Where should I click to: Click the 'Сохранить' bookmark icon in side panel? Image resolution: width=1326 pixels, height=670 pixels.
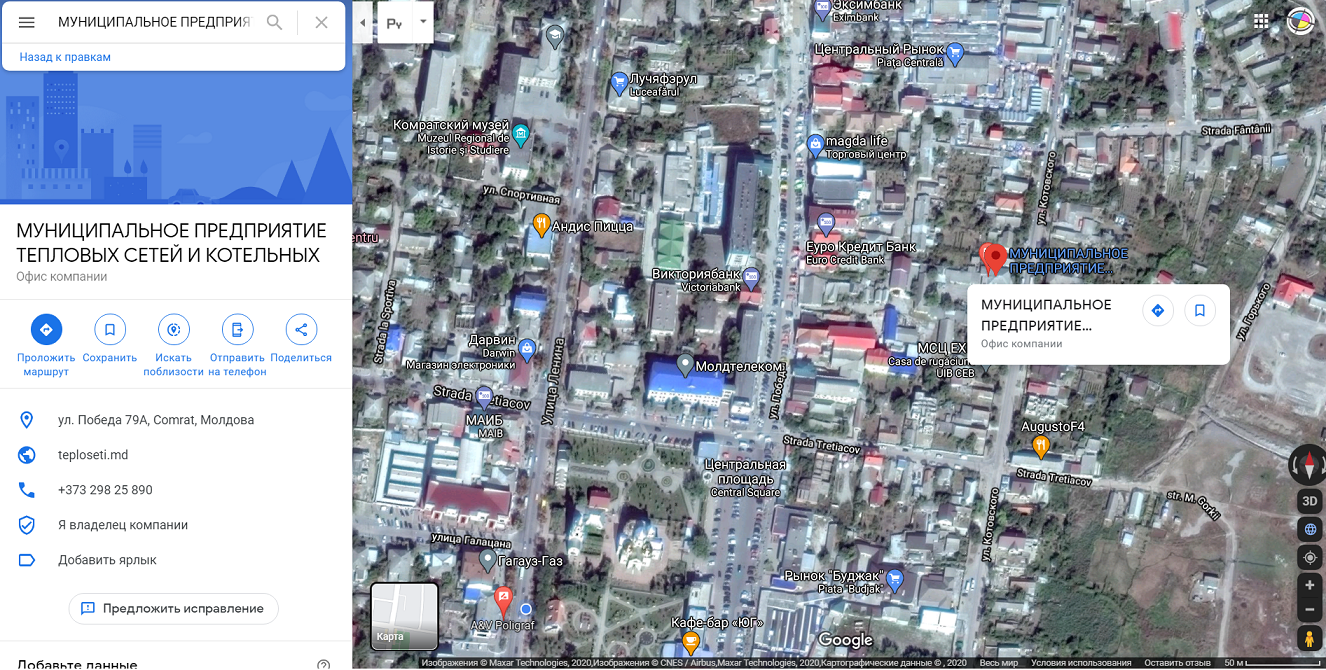tap(110, 329)
